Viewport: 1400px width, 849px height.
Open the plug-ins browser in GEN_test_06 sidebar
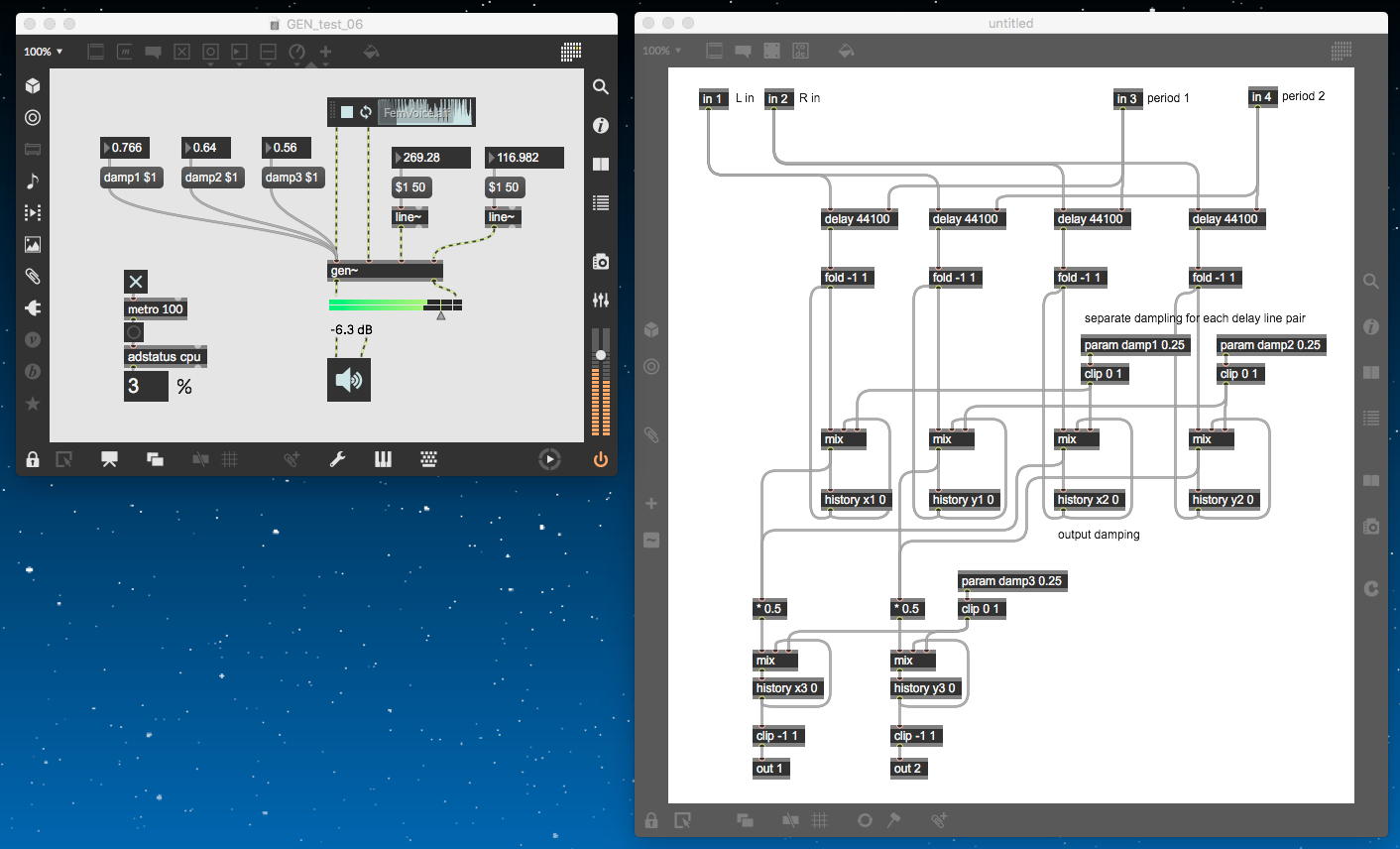point(33,307)
